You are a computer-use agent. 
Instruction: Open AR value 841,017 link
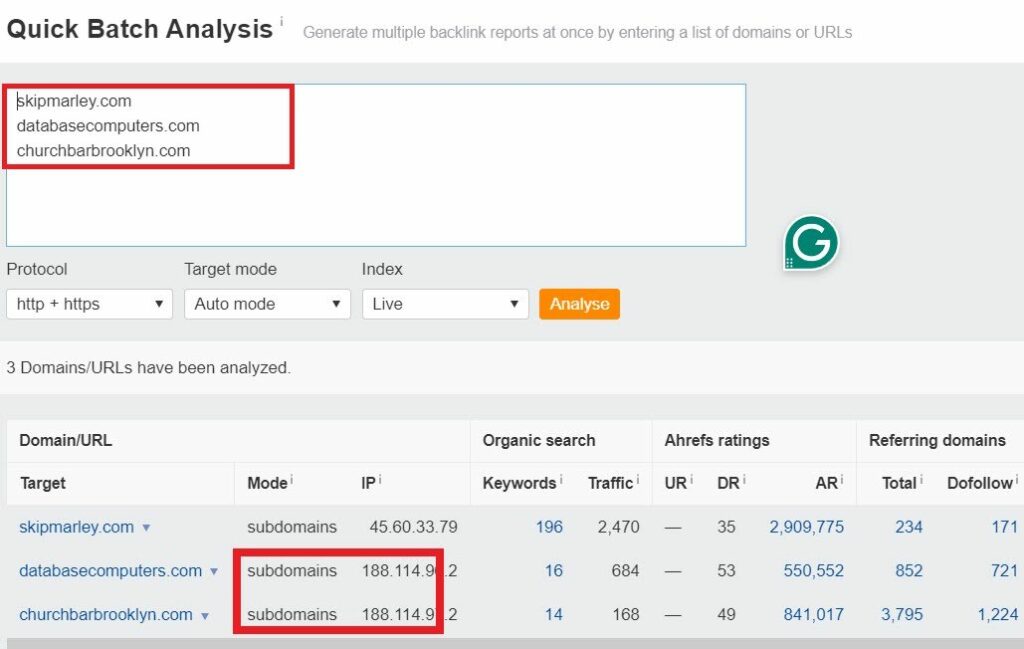814,614
